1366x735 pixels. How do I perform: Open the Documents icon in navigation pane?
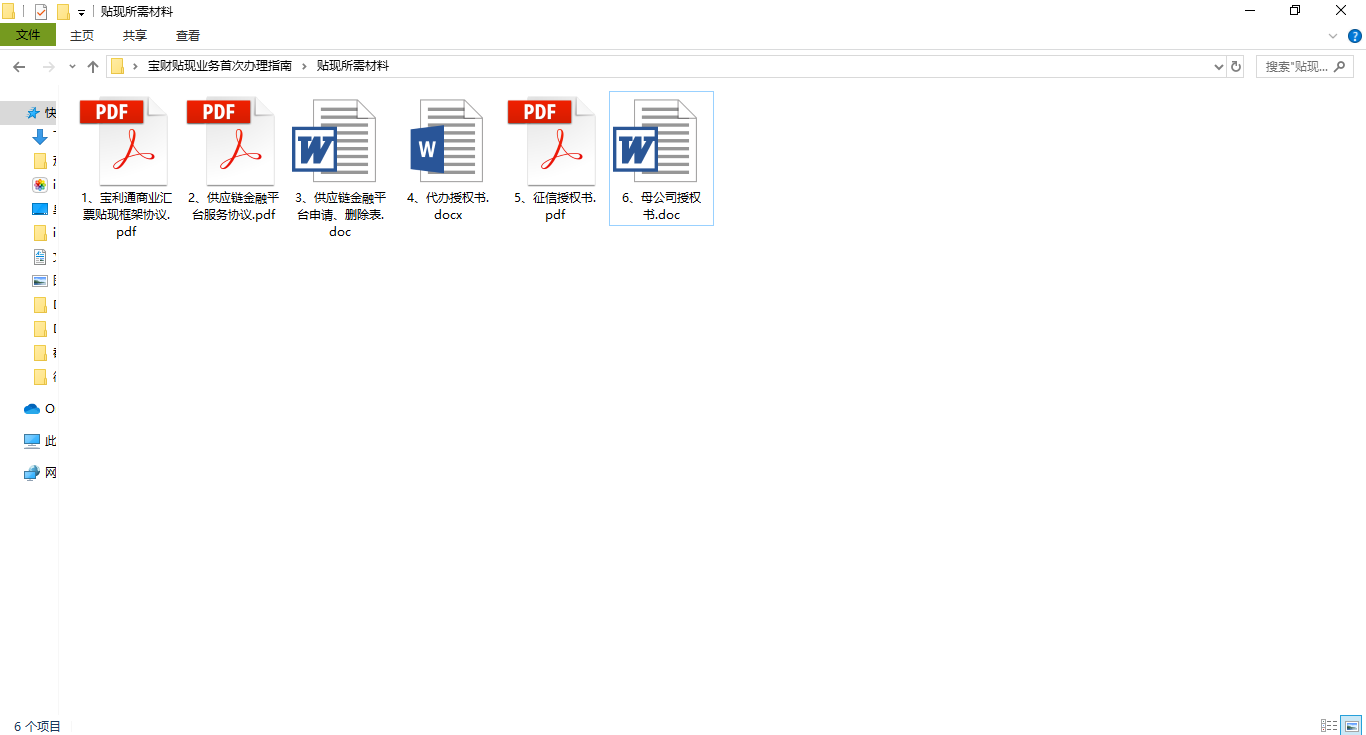coord(40,257)
